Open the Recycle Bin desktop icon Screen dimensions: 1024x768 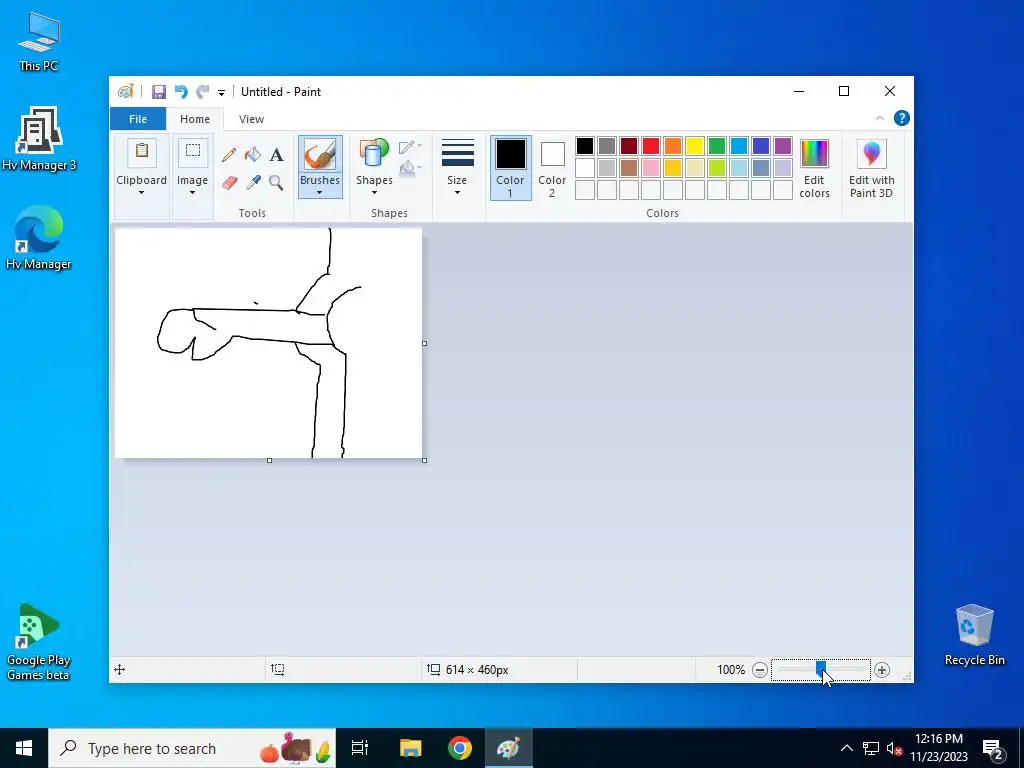coord(974,635)
